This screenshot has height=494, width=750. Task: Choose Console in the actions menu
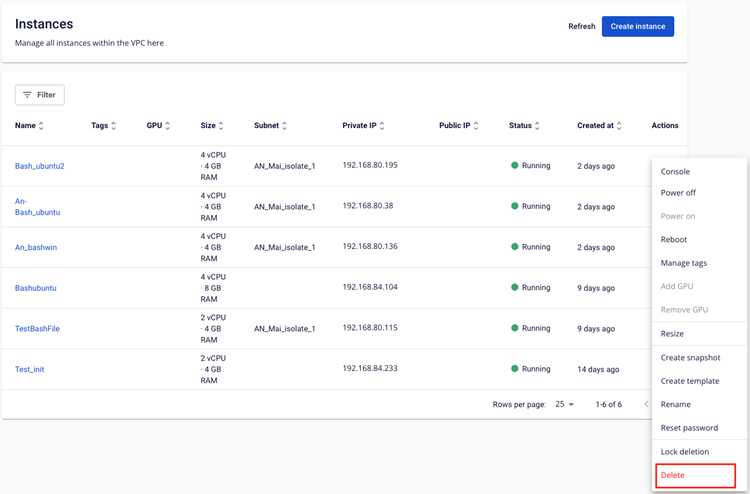tap(675, 172)
